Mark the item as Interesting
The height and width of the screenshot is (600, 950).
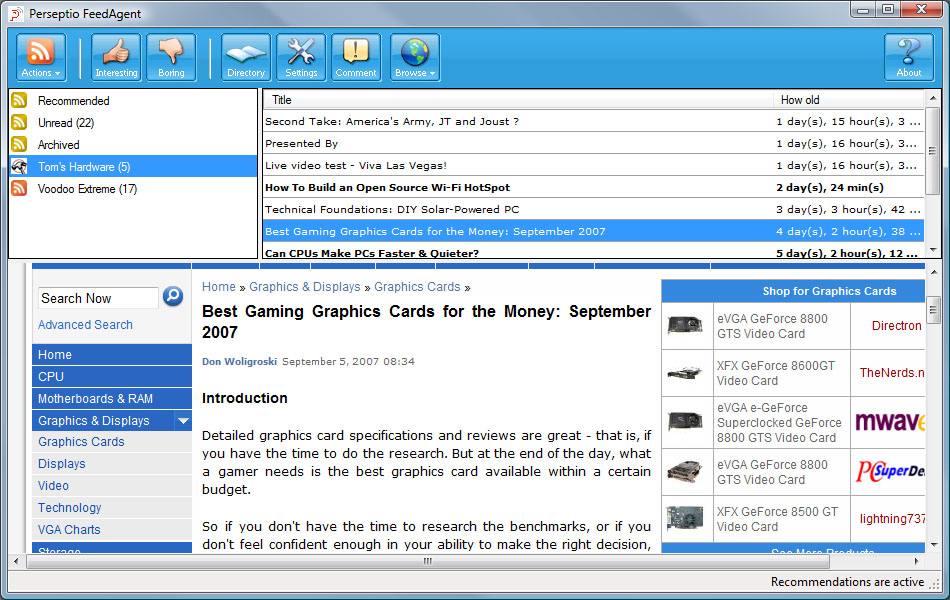point(116,58)
